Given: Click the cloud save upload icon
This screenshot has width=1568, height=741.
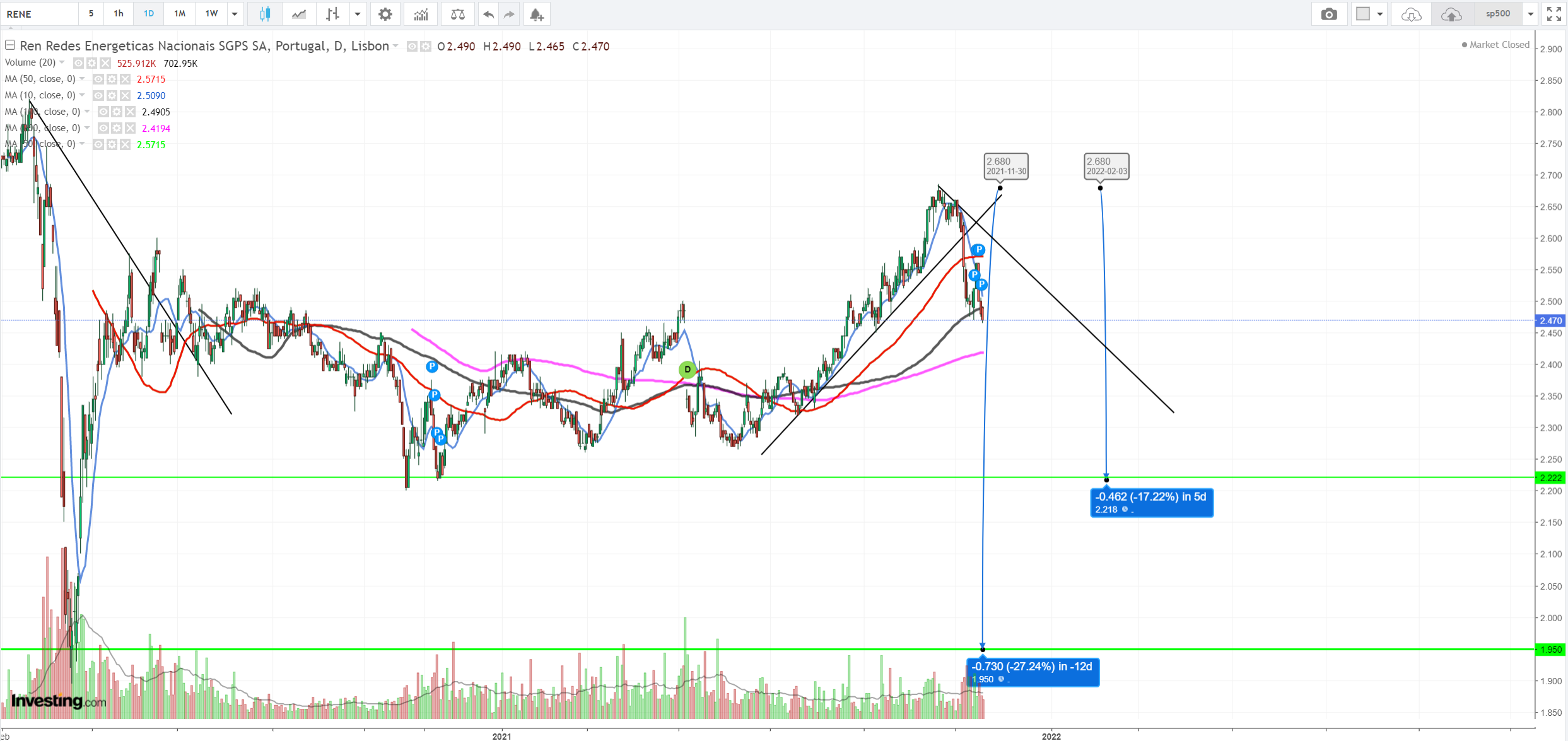Looking at the screenshot, I should tap(1451, 14).
